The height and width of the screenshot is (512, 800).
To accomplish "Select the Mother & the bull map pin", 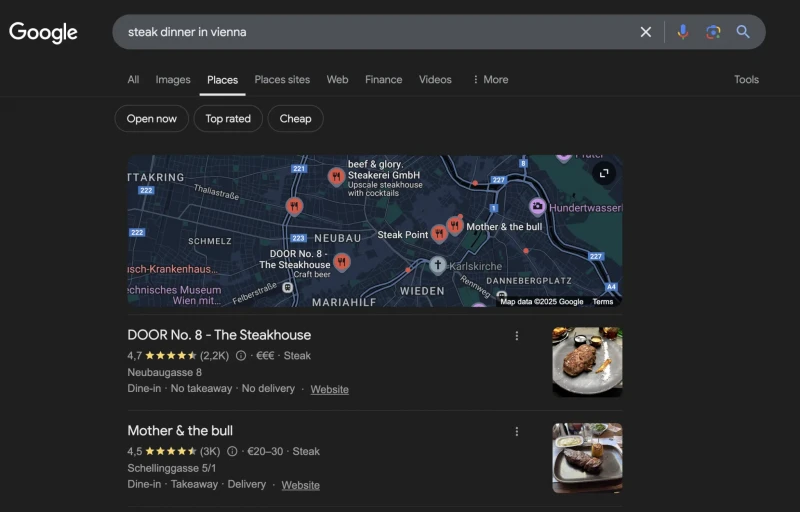I will coord(455,225).
